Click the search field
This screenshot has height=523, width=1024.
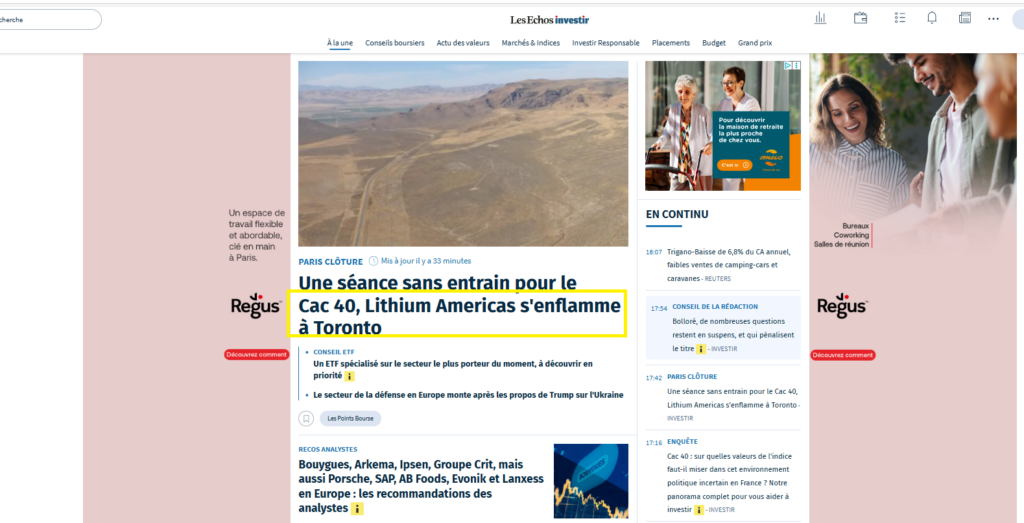click(x=49, y=20)
